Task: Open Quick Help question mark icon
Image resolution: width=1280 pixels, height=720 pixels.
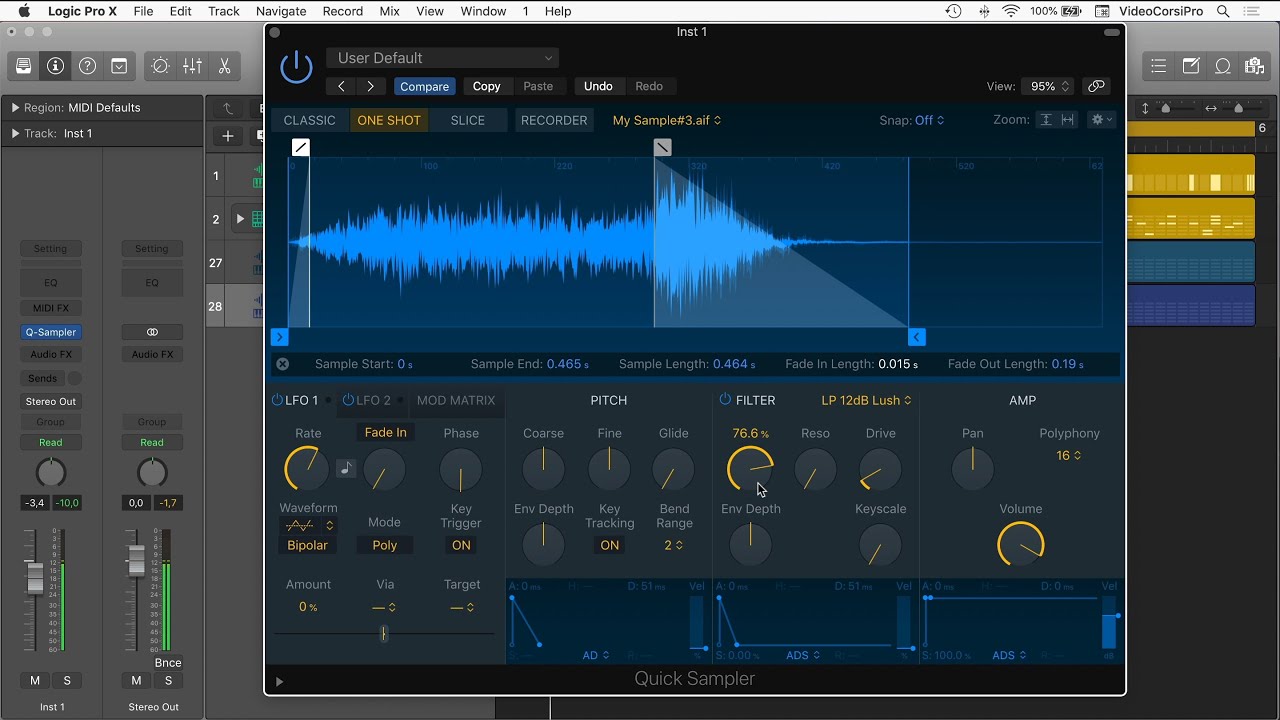Action: click(x=88, y=66)
